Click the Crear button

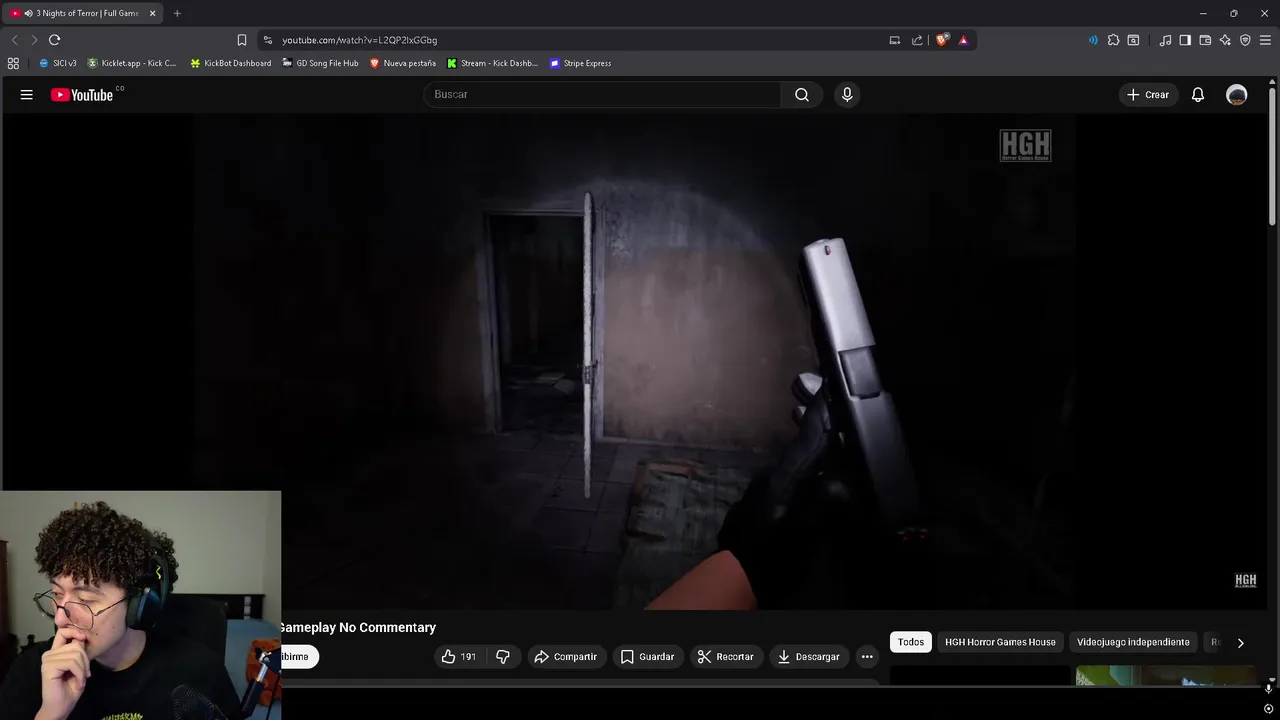(1148, 95)
